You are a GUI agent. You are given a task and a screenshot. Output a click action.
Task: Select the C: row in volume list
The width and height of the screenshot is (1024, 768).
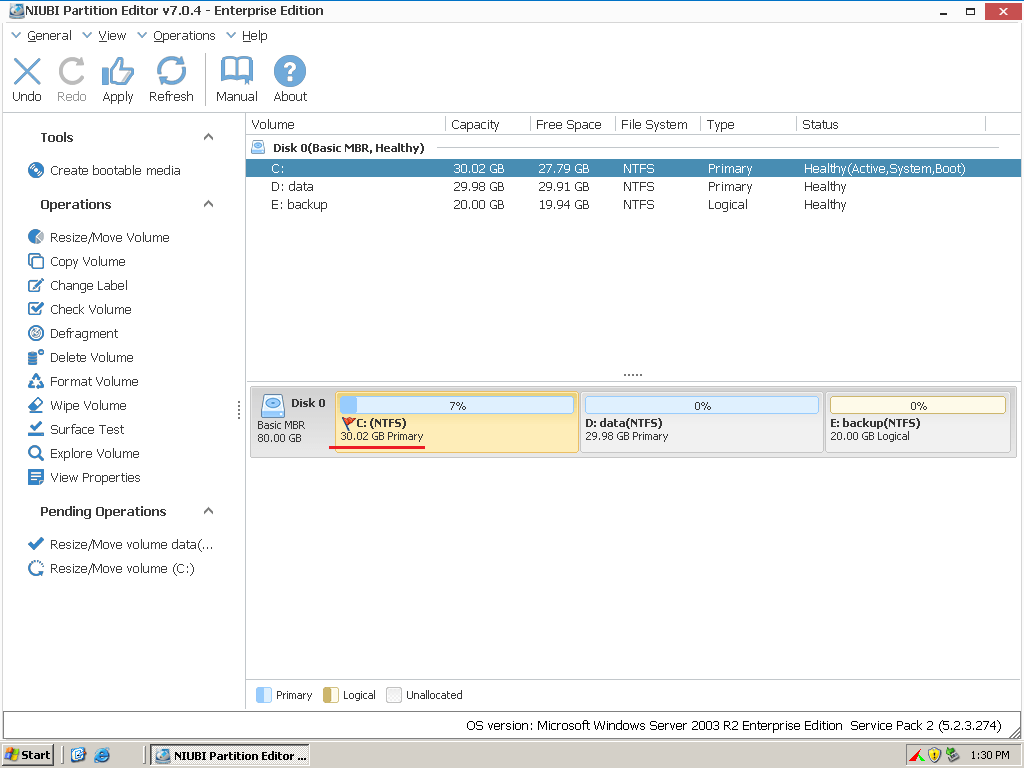pos(632,168)
